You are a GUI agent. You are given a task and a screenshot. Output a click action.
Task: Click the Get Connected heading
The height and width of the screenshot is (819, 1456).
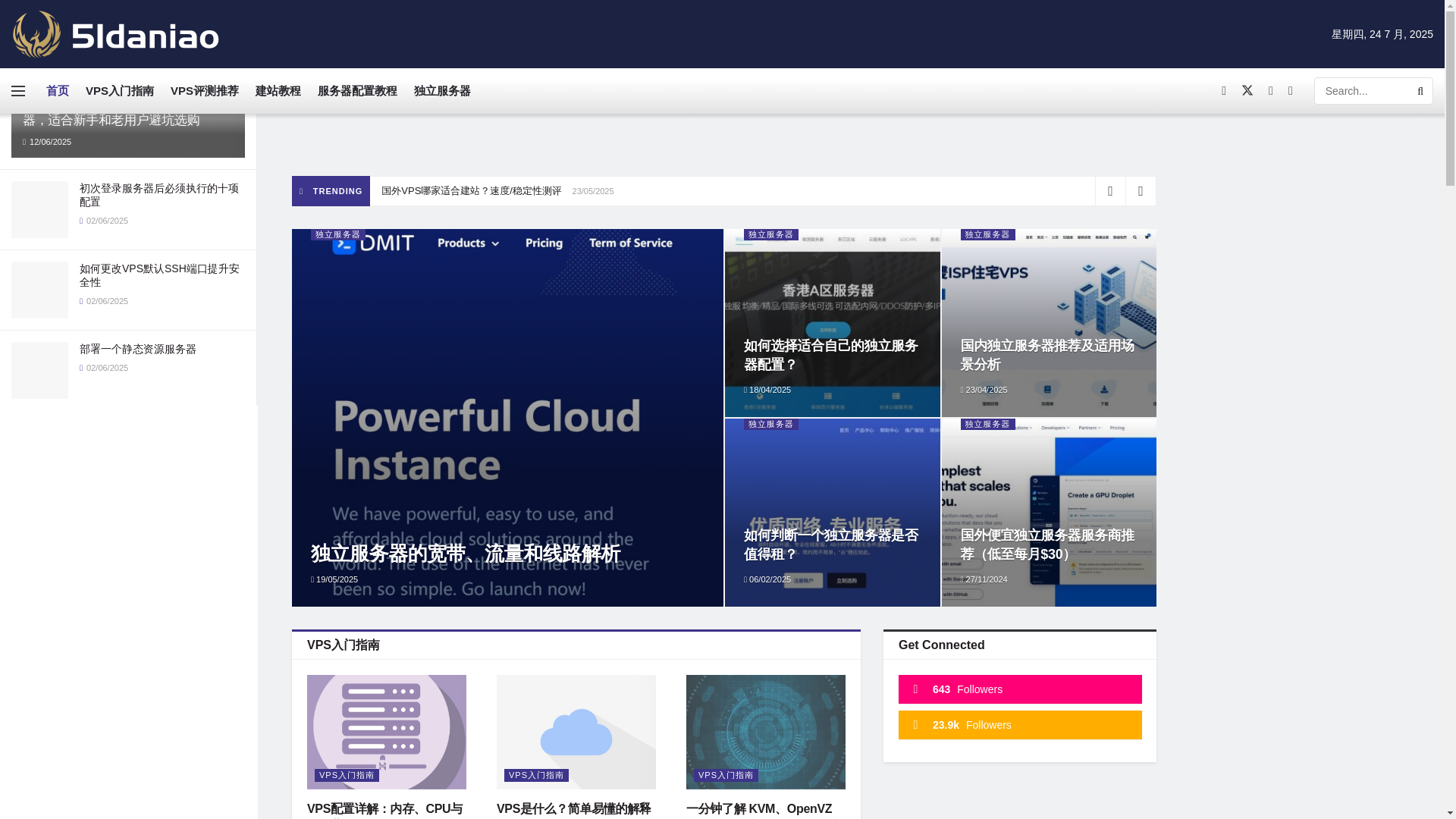point(942,645)
